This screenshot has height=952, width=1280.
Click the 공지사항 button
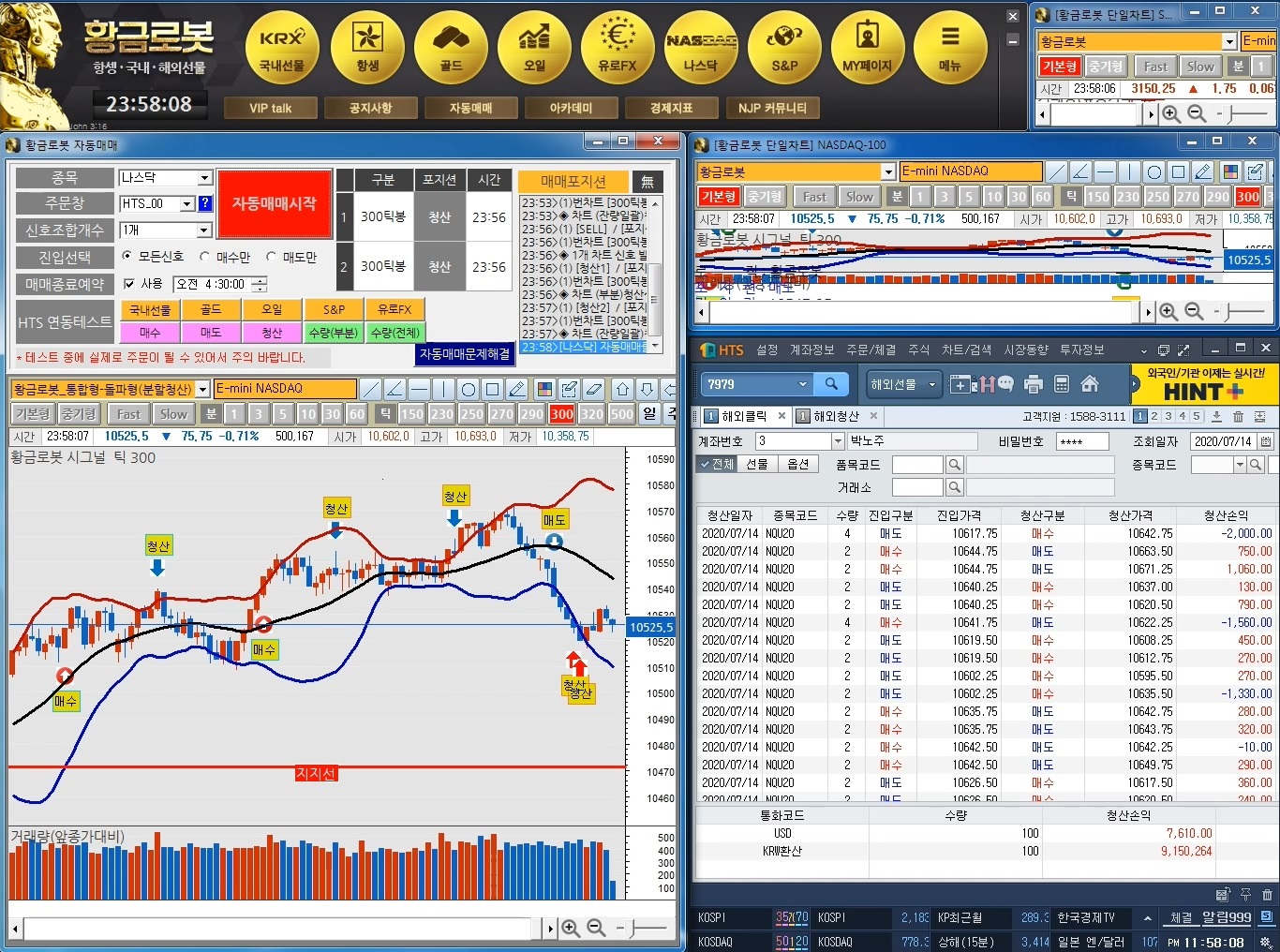(370, 108)
